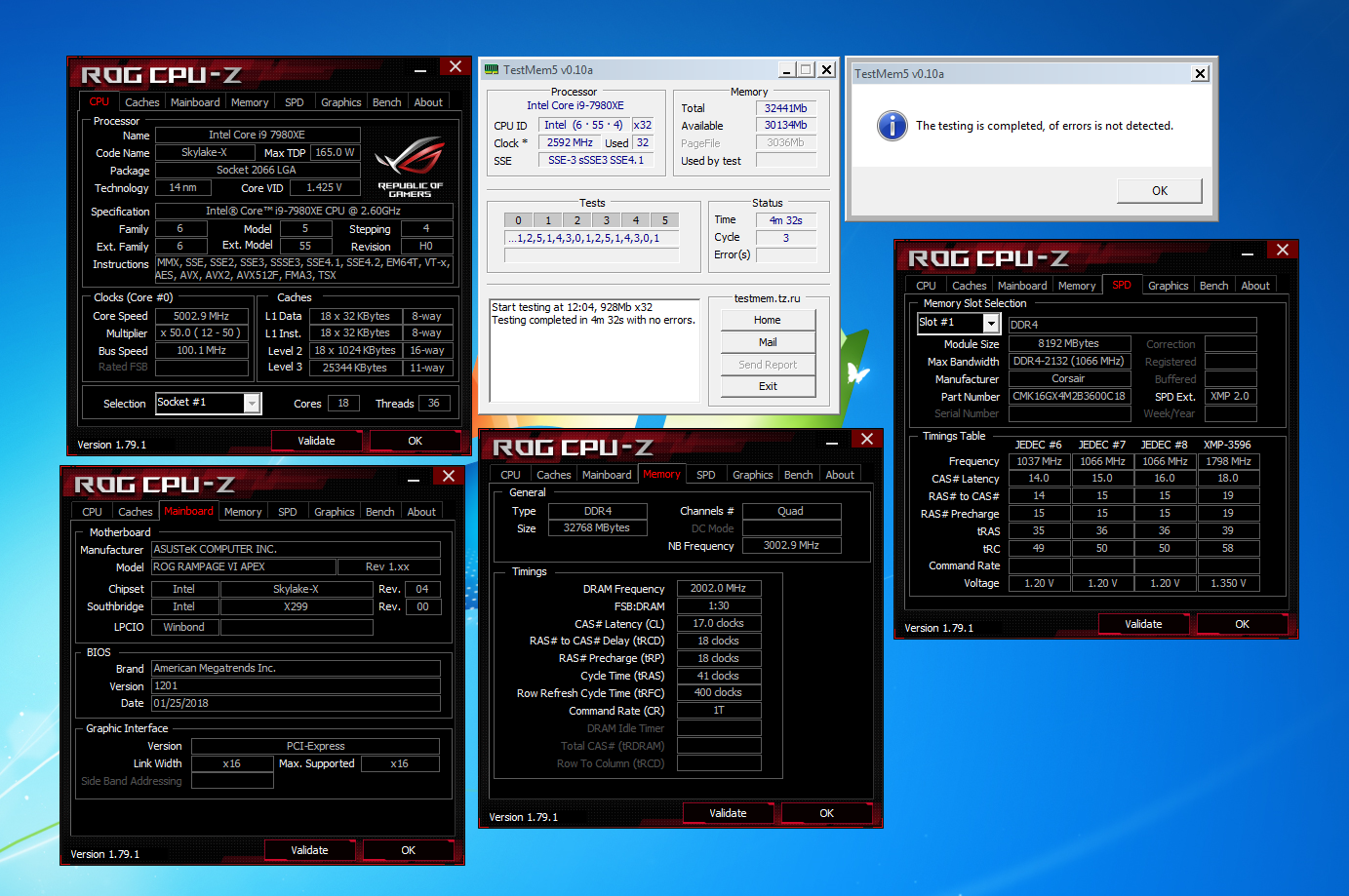Viewport: 1349px width, 896px height.
Task: Click the TestMem5 log text box
Action: (x=594, y=351)
